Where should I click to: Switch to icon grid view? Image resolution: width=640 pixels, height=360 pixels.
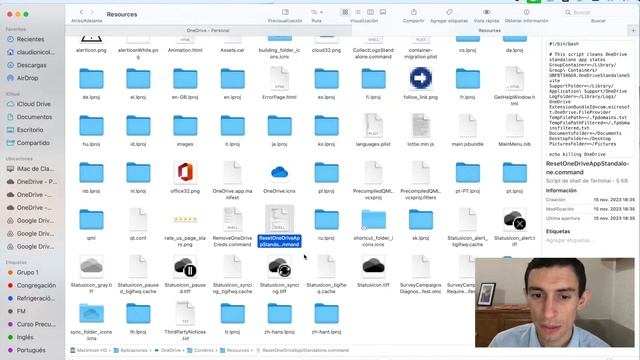coord(345,12)
